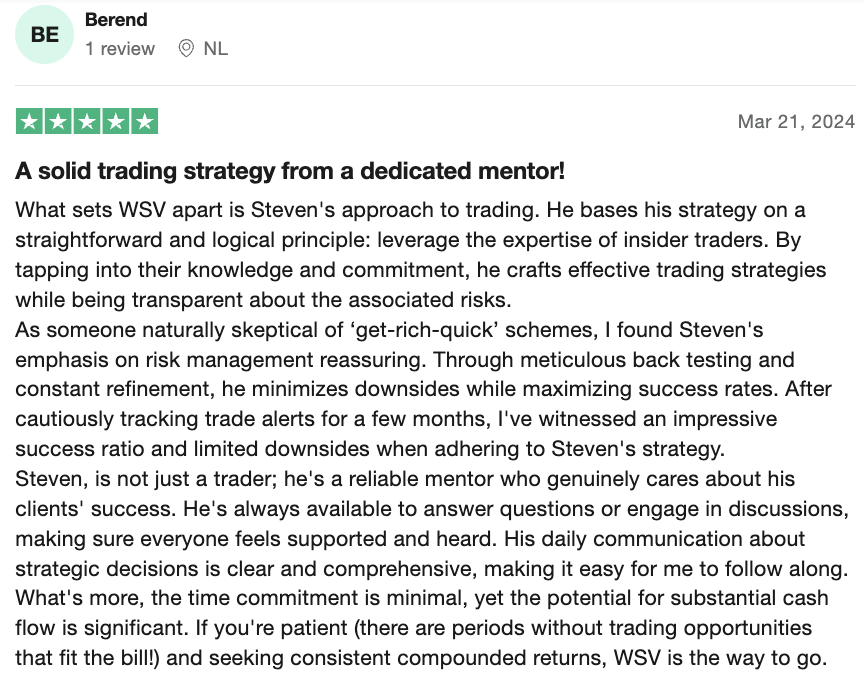
Task: Click the closing phrase 'WSV is the way to go'
Action: pos(720,658)
